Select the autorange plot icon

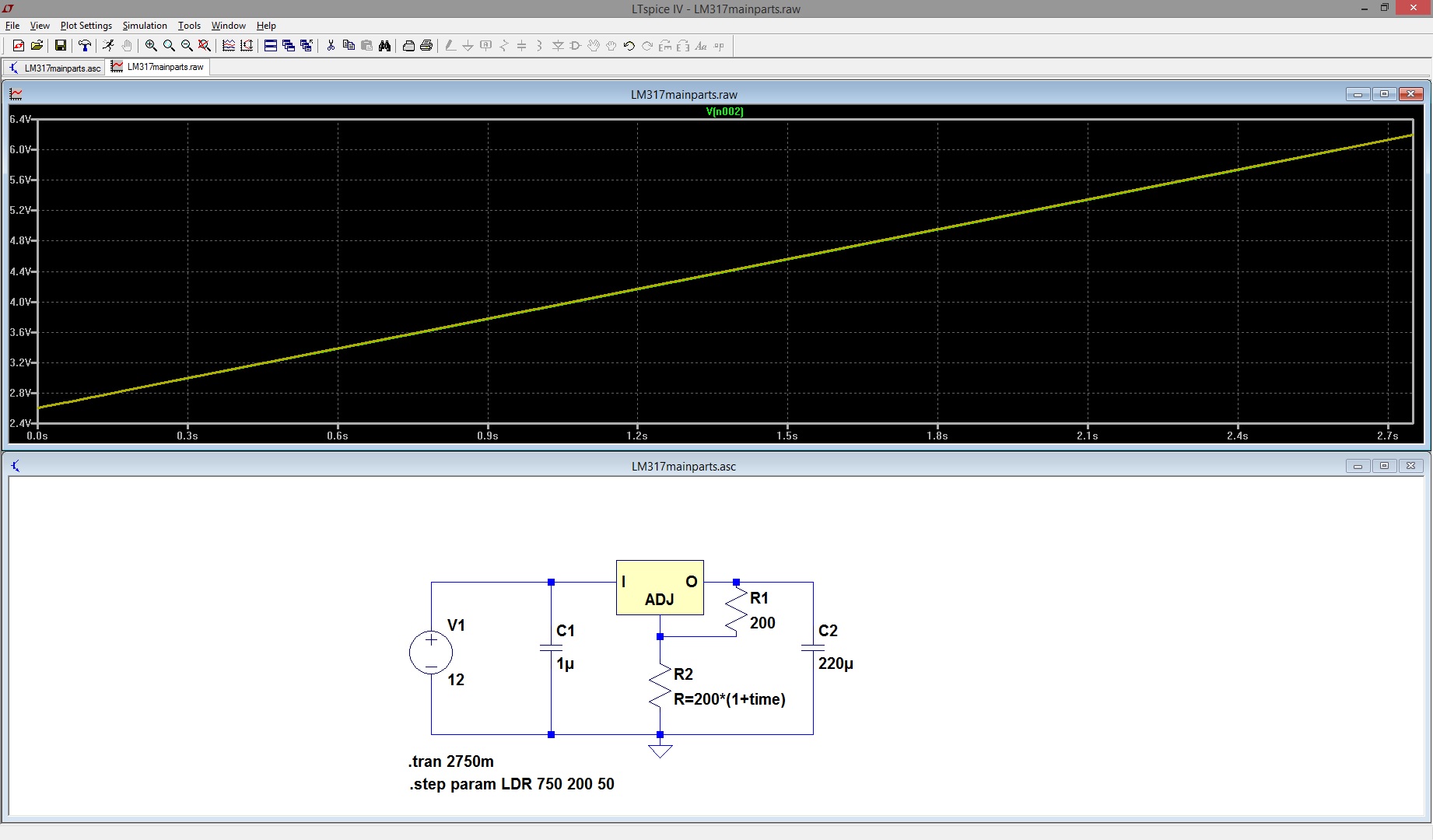[247, 46]
